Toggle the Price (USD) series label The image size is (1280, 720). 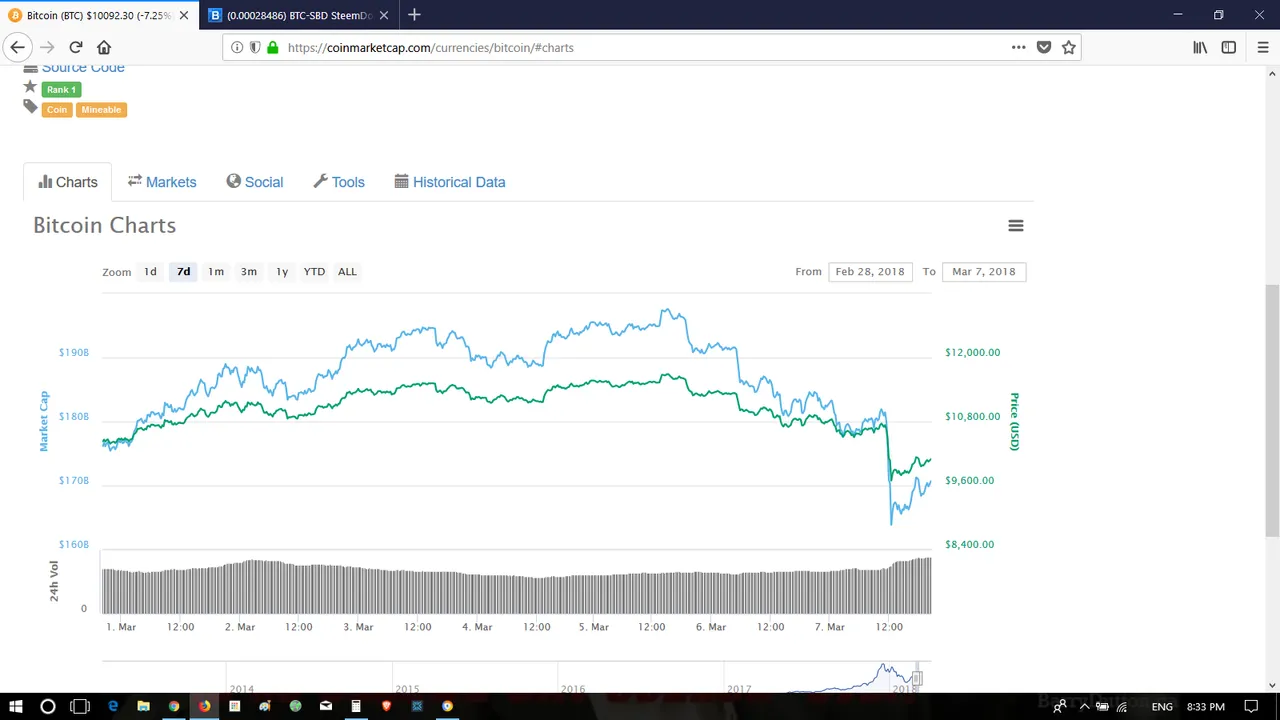[x=1014, y=421]
